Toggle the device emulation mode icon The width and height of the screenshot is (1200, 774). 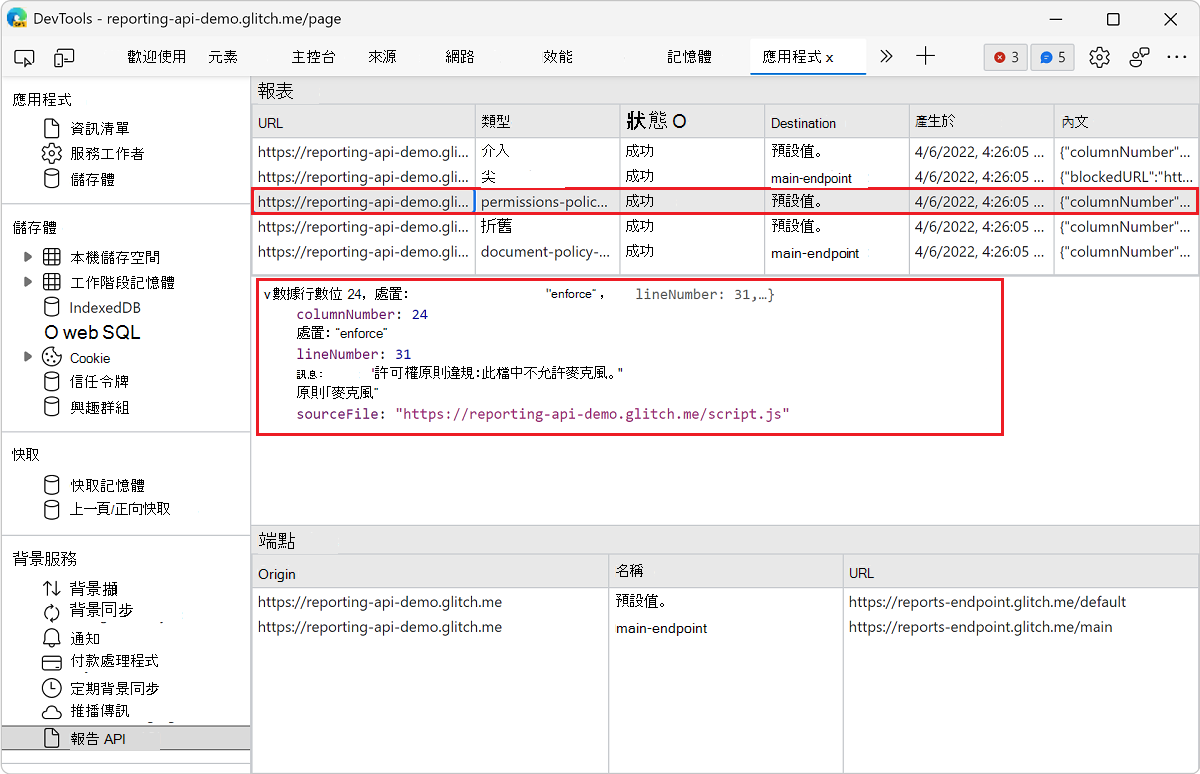coord(64,57)
